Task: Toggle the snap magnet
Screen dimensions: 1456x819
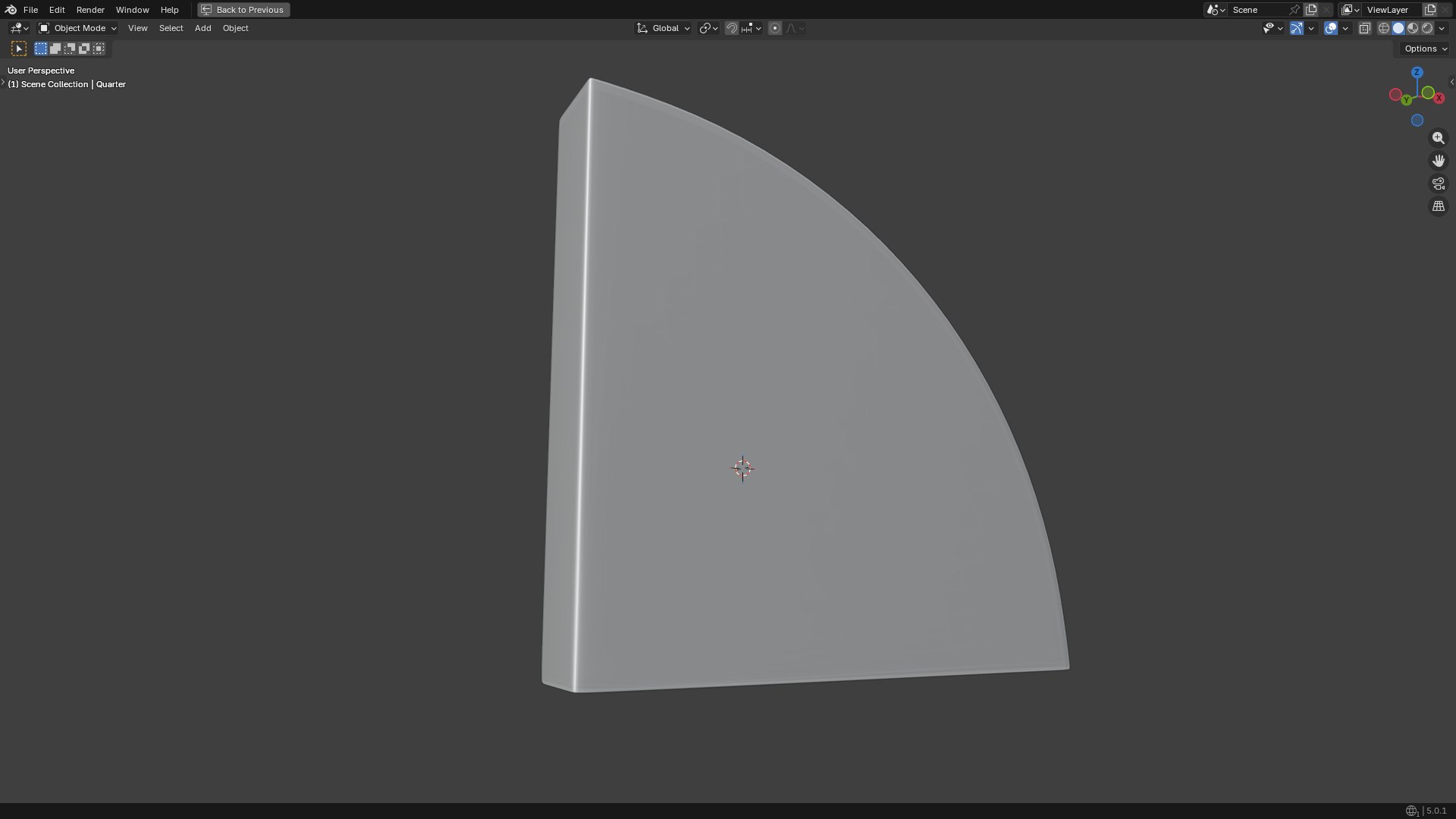Action: point(731,28)
